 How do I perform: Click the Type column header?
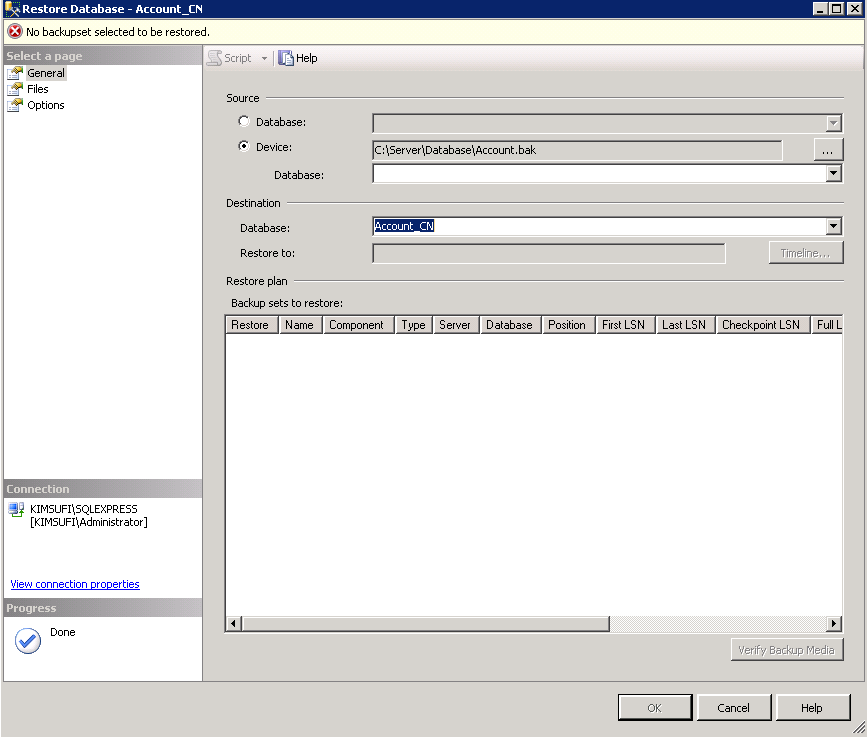[x=414, y=325]
